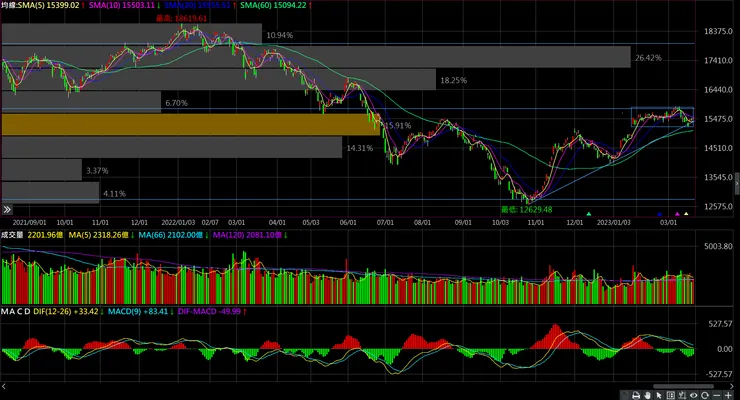Screen dimensions: 740x400
Task: Click the horizontal scrollbar thumb
Action: [683, 387]
